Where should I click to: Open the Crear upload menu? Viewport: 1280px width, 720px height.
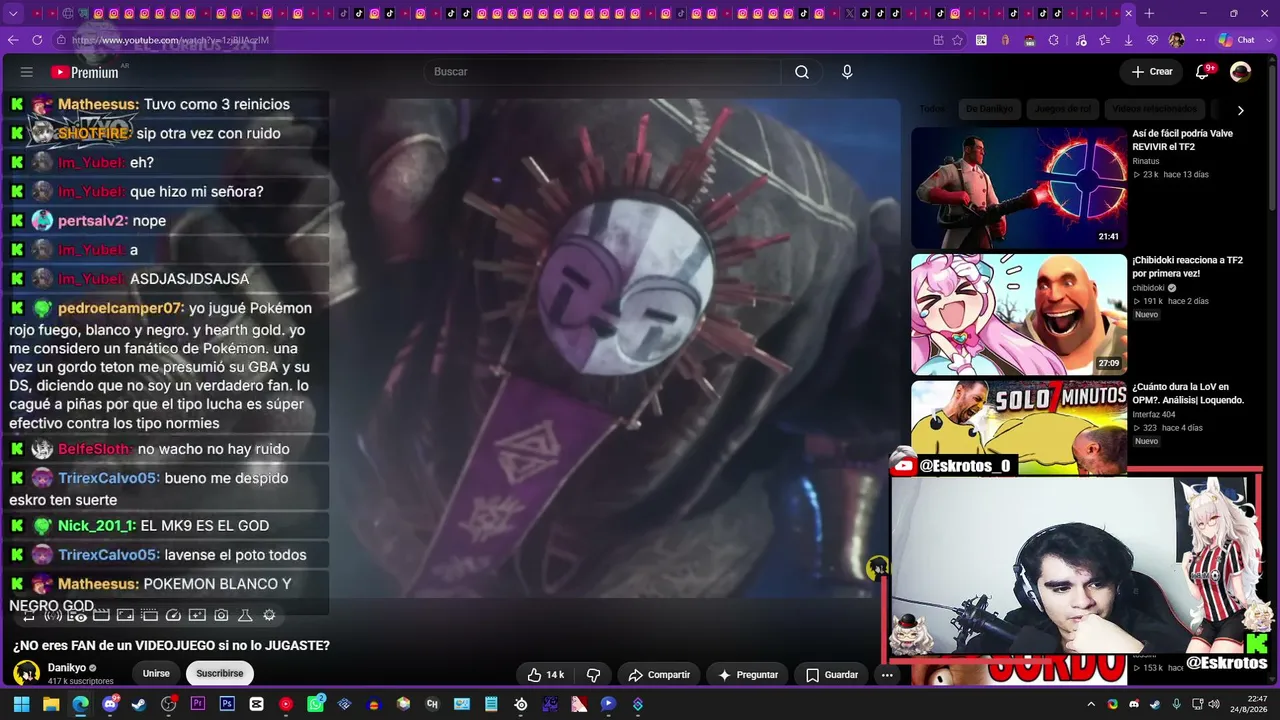click(x=1152, y=72)
